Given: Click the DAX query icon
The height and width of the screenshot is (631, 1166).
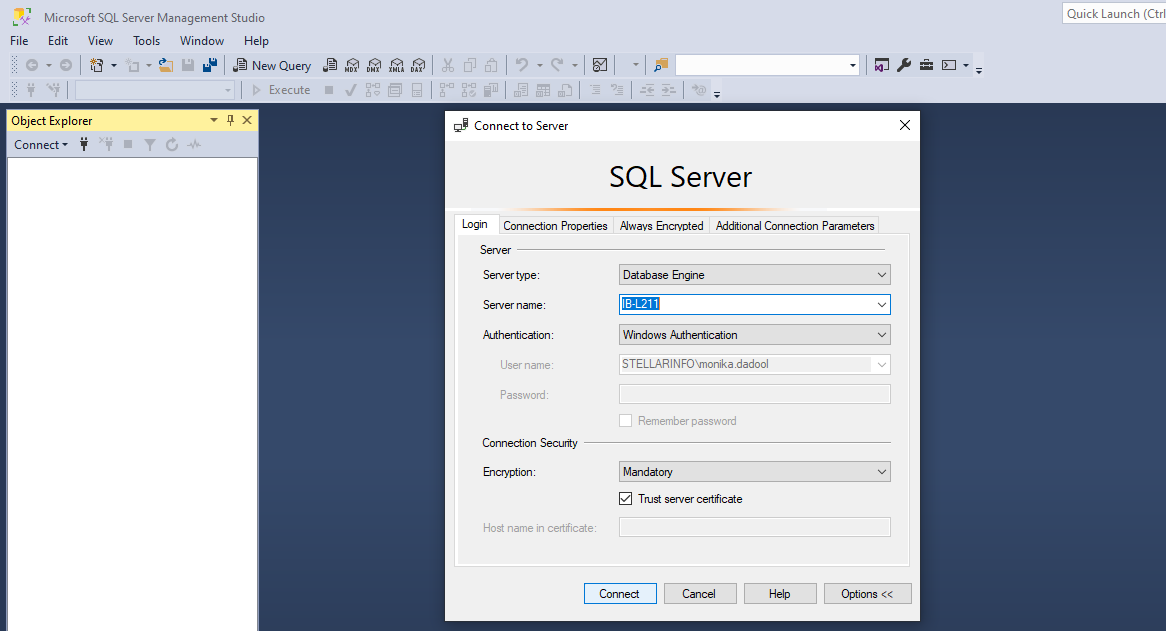Looking at the screenshot, I should [419, 65].
